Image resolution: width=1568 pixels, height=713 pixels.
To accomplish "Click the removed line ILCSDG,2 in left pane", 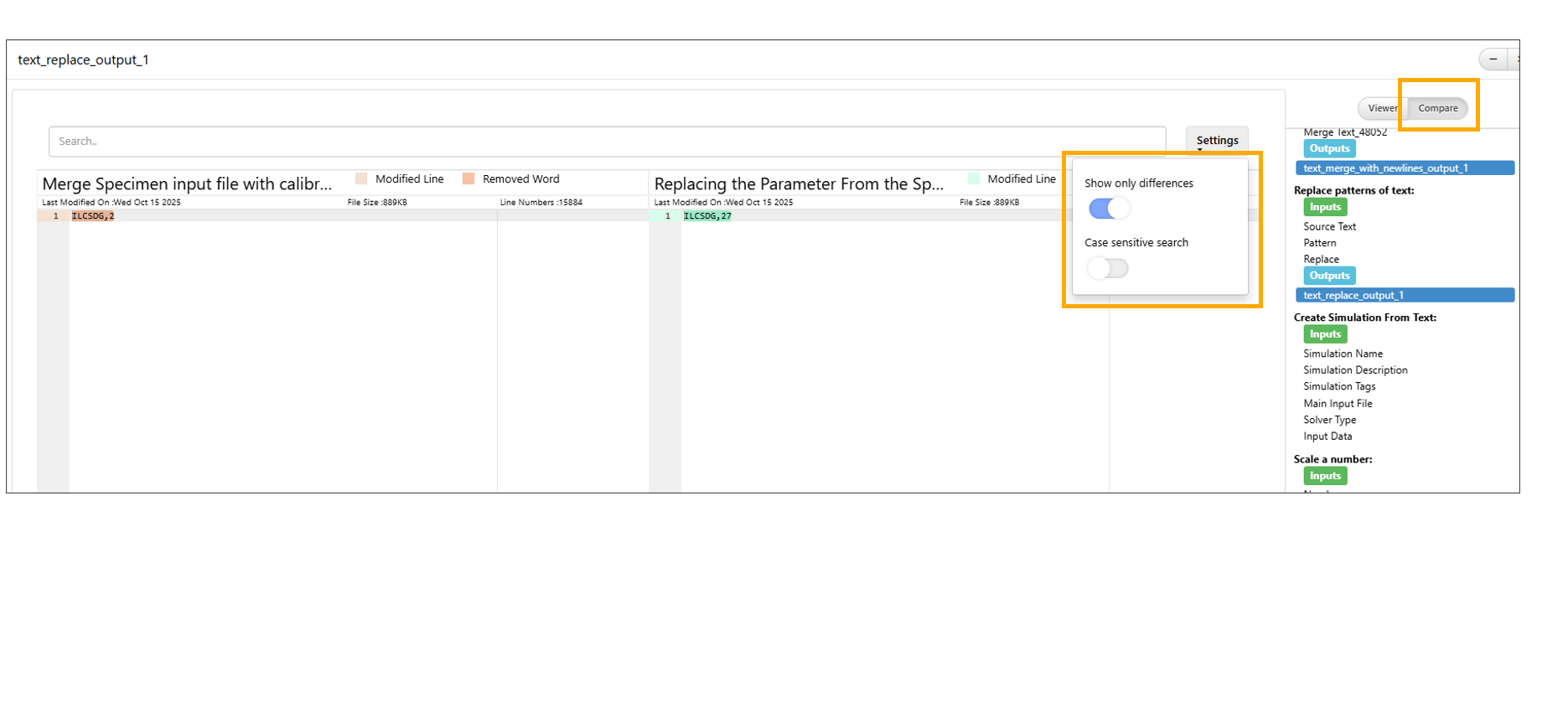I will click(x=93, y=216).
